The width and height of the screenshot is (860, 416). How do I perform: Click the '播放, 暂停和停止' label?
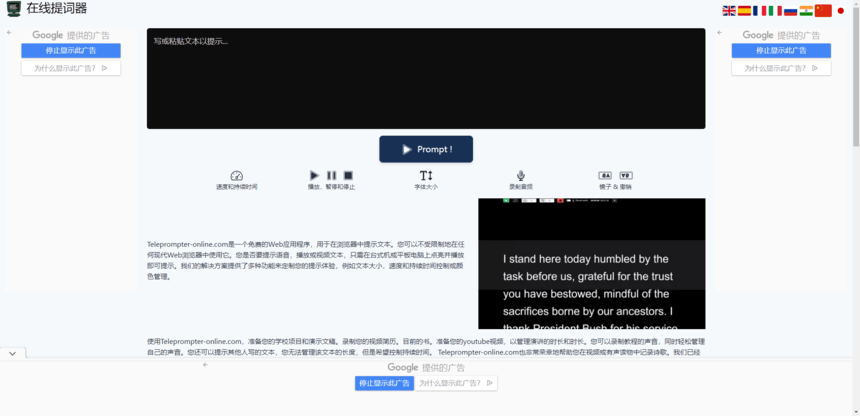tap(331, 187)
